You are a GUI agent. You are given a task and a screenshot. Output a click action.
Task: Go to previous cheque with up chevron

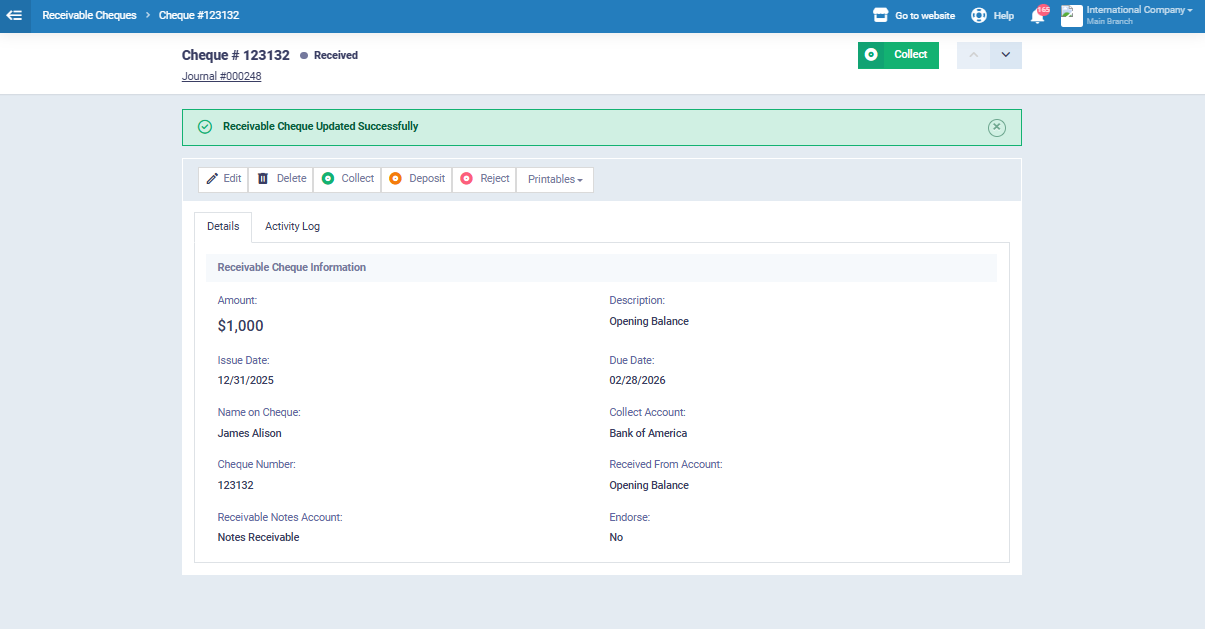point(973,55)
